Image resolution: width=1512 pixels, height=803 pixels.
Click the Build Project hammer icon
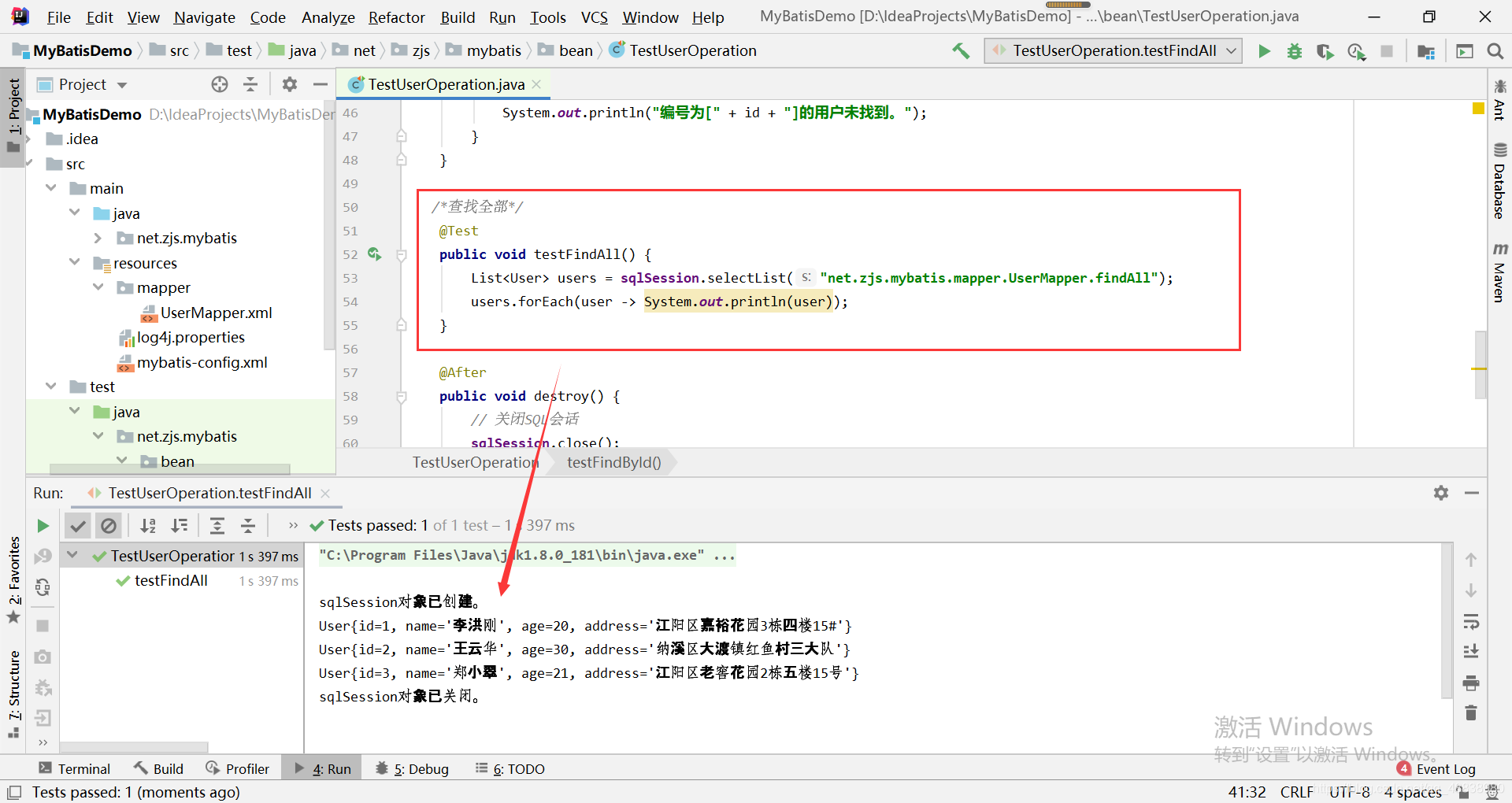click(961, 51)
